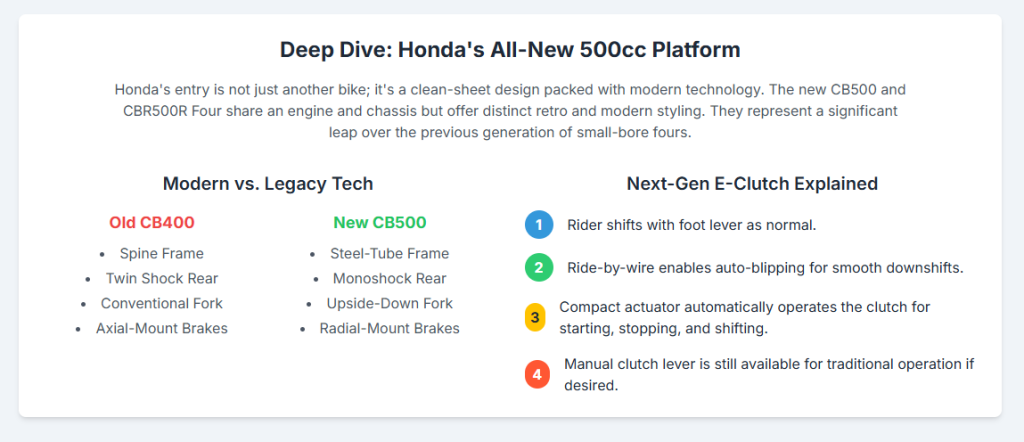Click the Conventional Fork list item
1024x442 pixels.
tap(161, 303)
